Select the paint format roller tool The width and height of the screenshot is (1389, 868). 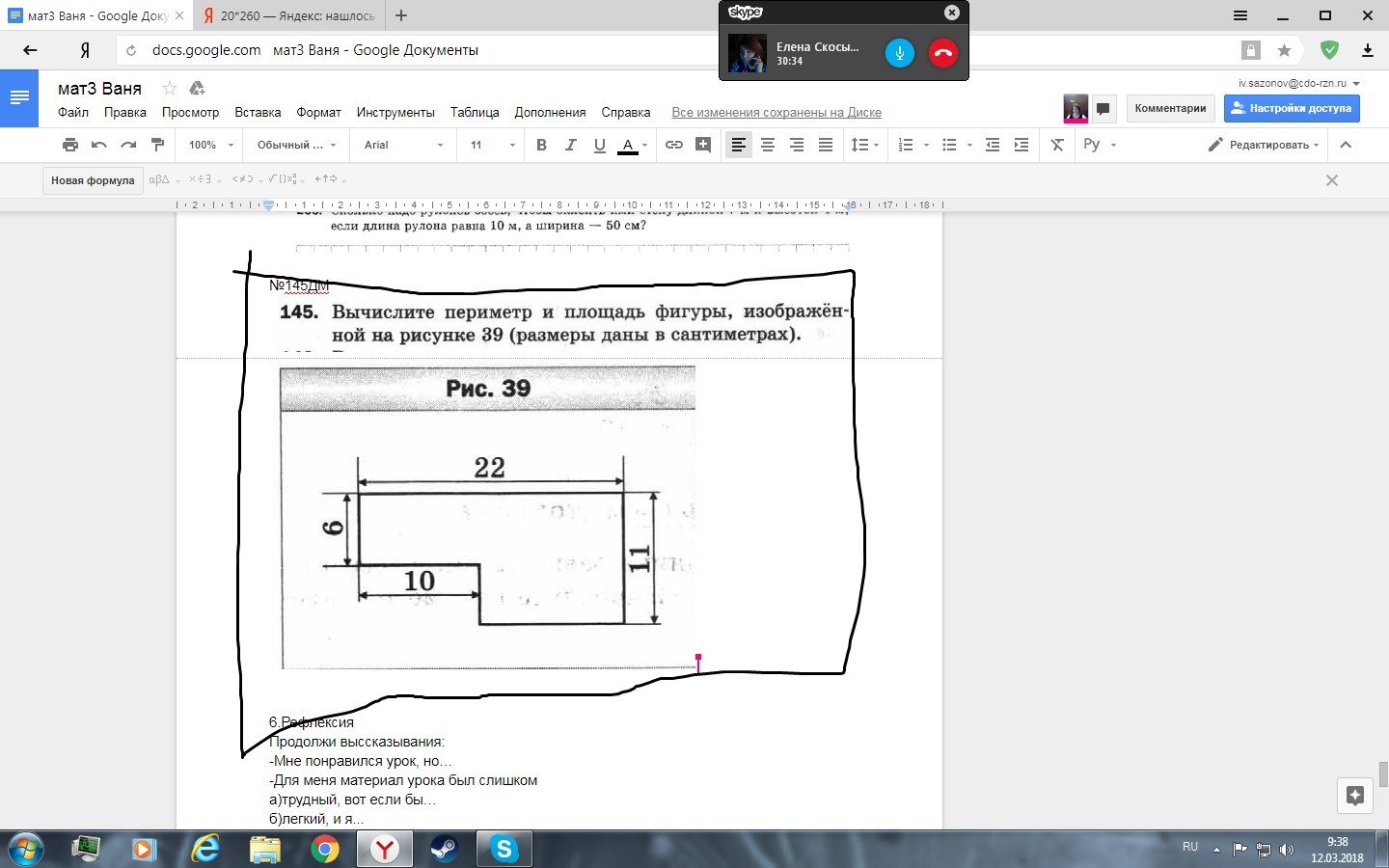coord(158,145)
